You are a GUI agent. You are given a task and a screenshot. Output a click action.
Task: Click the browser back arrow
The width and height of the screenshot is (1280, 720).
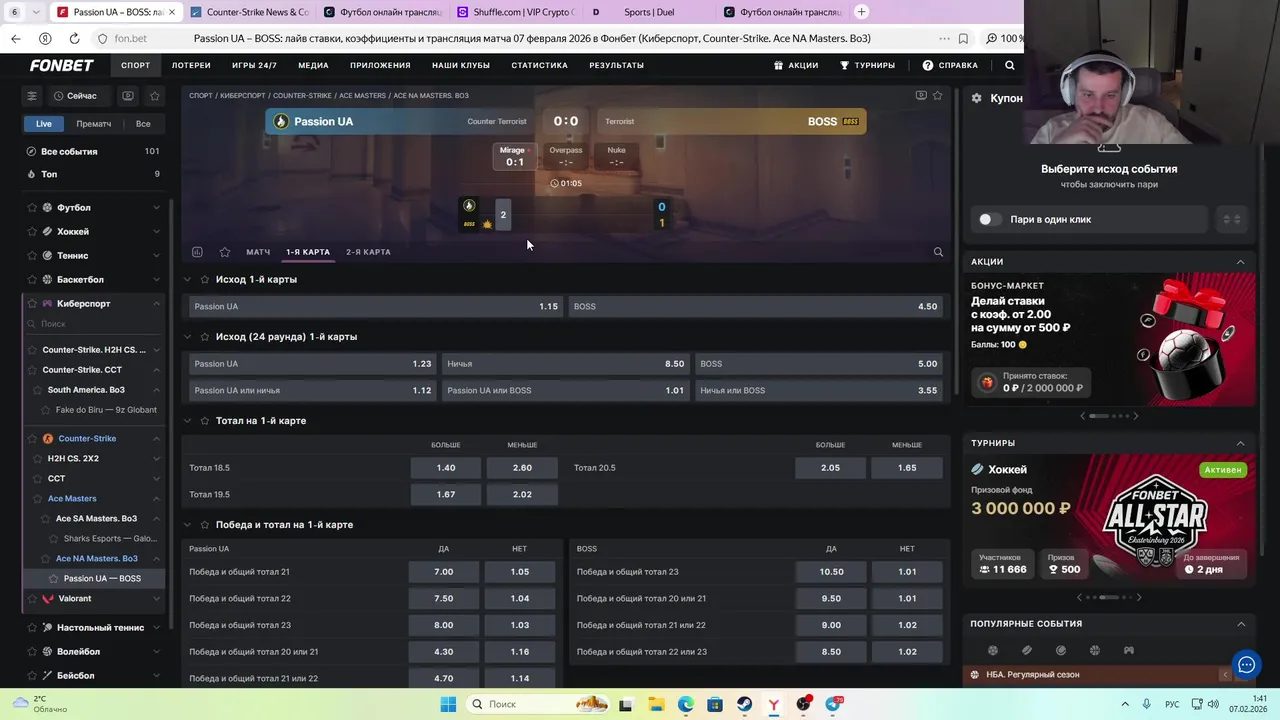coord(15,38)
